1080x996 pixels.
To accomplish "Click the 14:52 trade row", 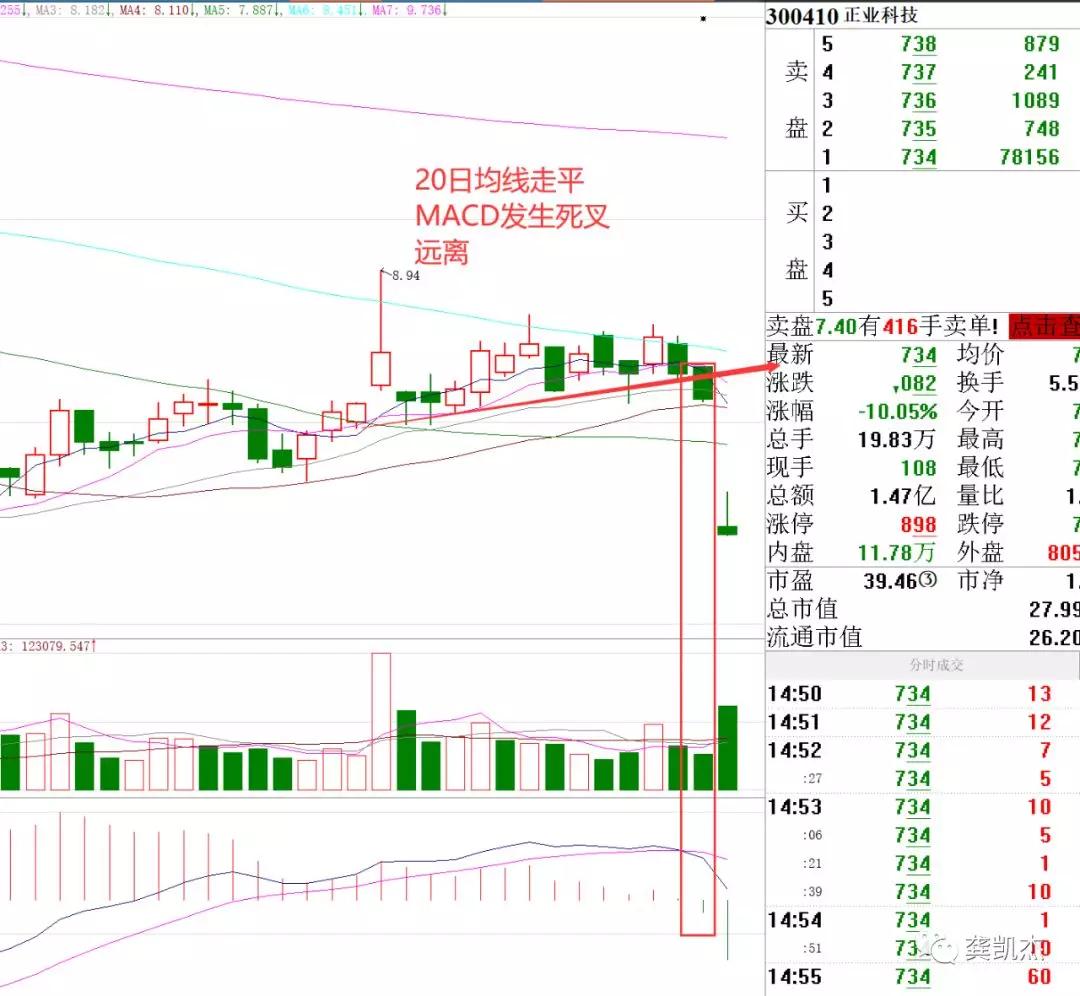I will point(922,750).
